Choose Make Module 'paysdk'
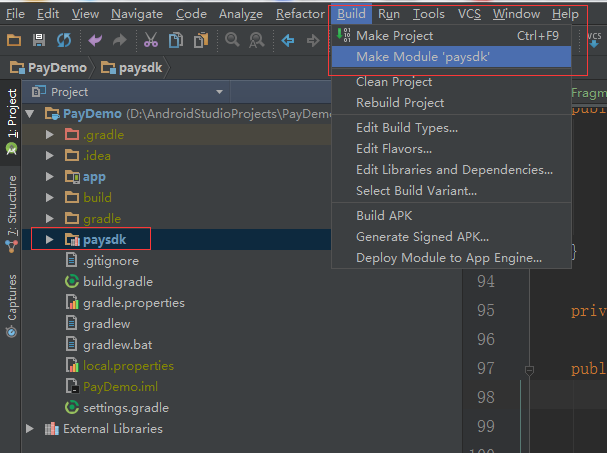This screenshot has height=453, width=607. point(451,57)
